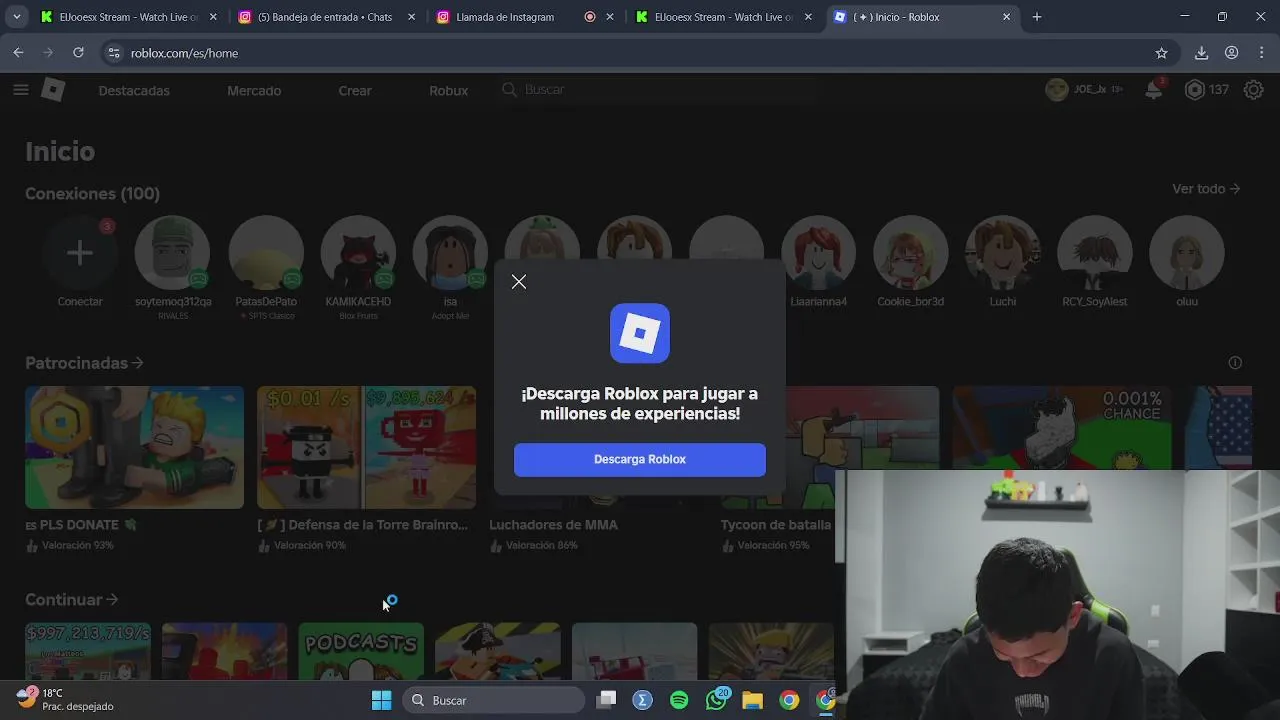This screenshot has width=1280, height=720.
Task: Open Task View from the taskbar
Action: click(606, 700)
